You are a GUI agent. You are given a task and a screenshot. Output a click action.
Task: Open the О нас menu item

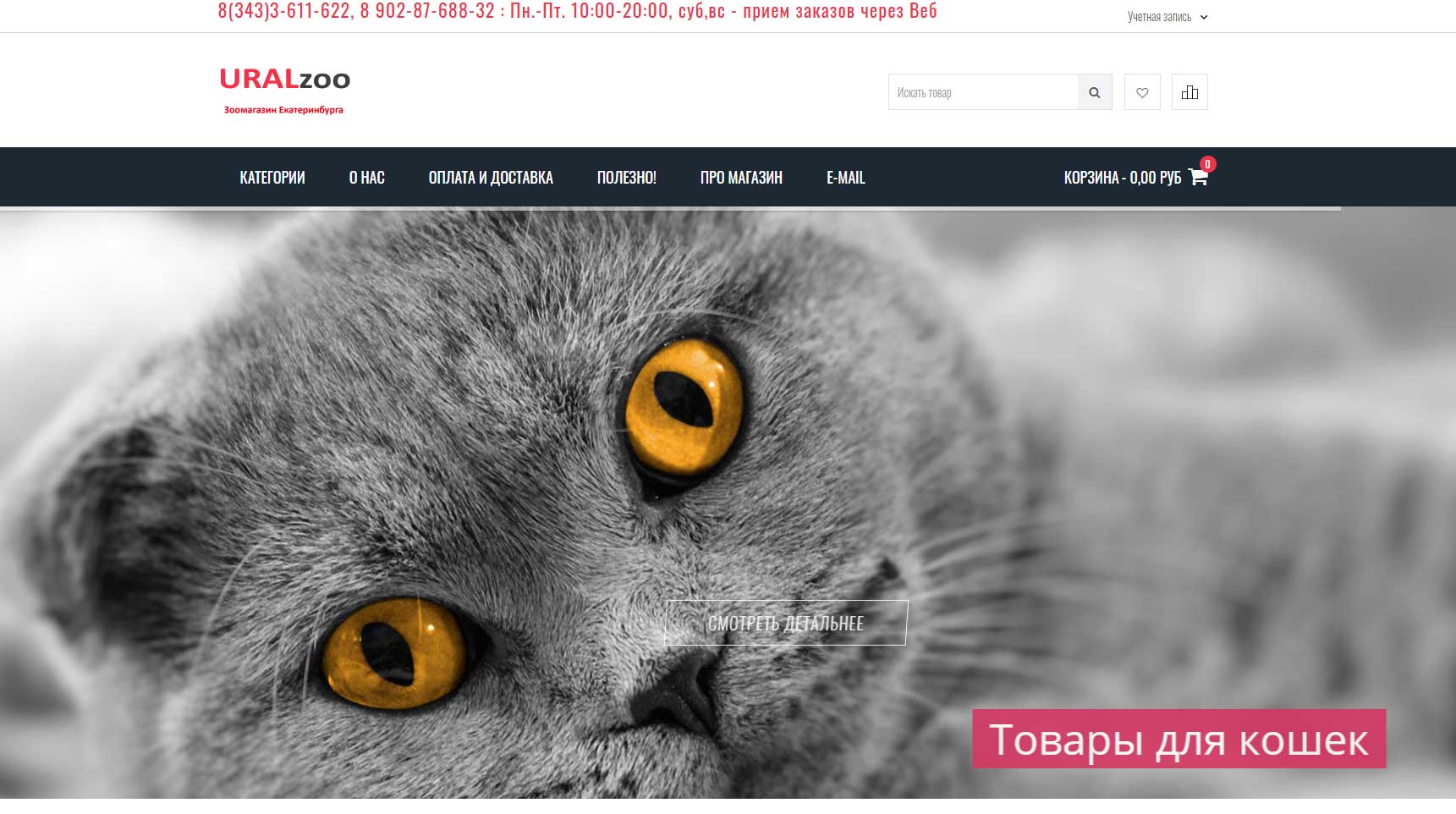coord(367,178)
